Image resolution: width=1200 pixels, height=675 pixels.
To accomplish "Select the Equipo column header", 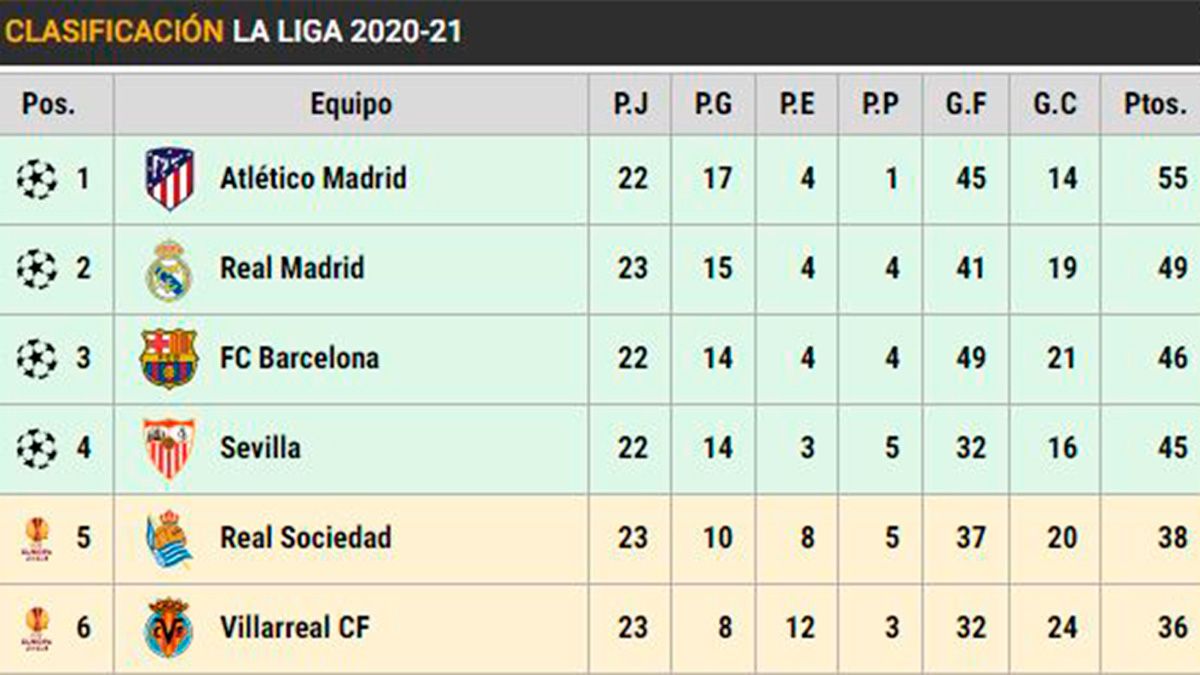I will [x=351, y=104].
